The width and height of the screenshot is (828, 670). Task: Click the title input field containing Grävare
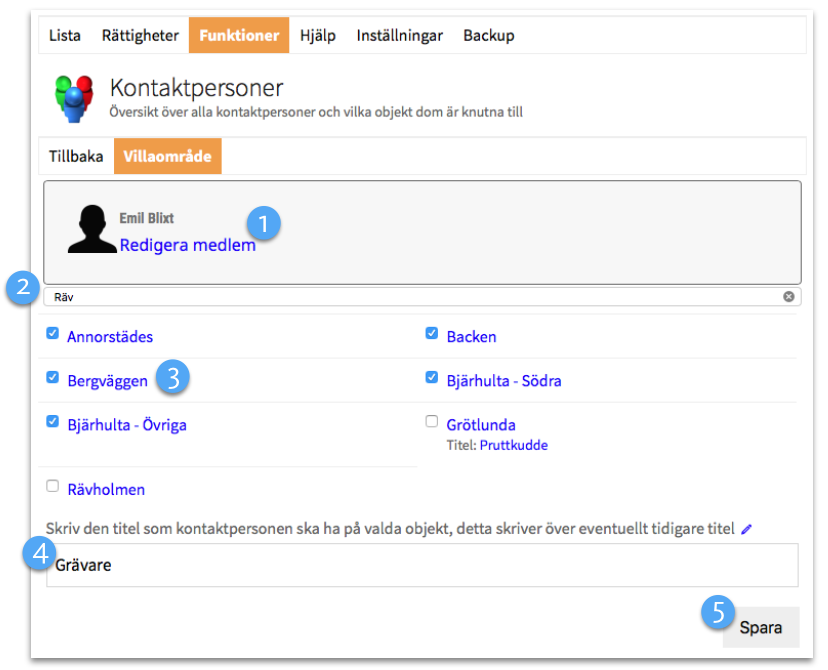point(420,566)
